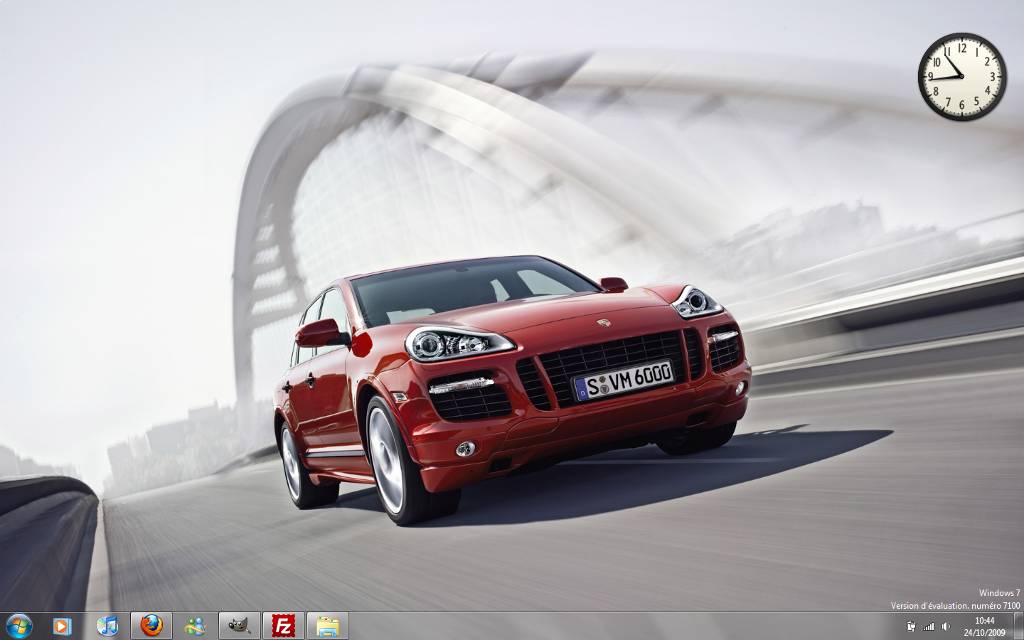Image resolution: width=1024 pixels, height=640 pixels.
Task: Switch to the FileZilla taskbar button
Action: [x=283, y=626]
